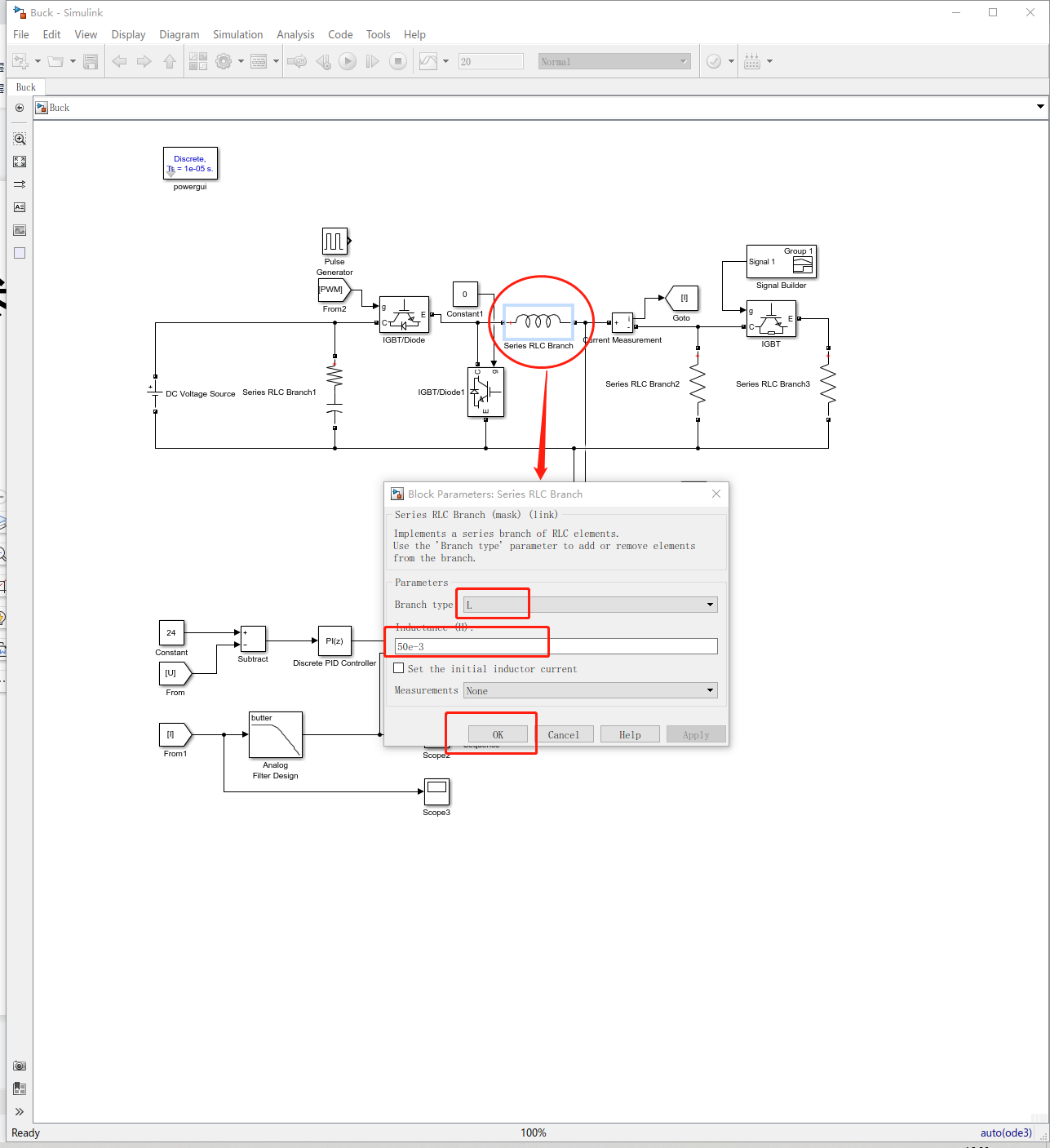Click the Build Model toolbar icon
Viewport: 1050px width, 1148px height.
click(x=752, y=61)
